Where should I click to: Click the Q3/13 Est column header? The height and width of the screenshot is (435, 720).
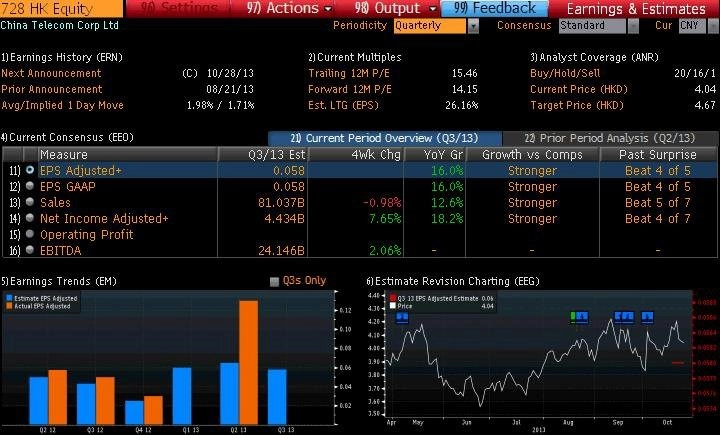point(263,154)
